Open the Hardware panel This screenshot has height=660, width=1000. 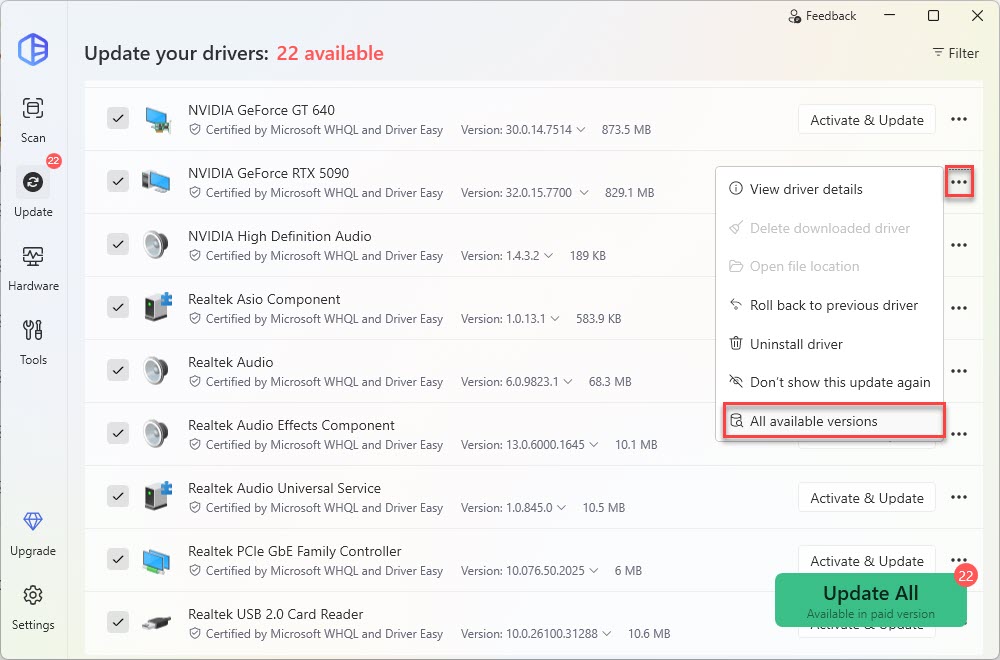point(33,268)
